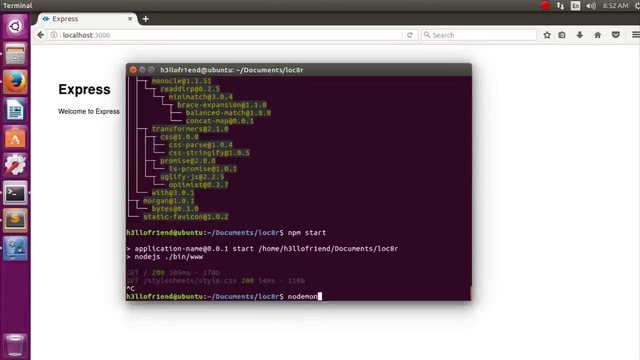This screenshot has height=360, width=640.
Task: Go to Firefox home page icon
Action: [x=598, y=35]
